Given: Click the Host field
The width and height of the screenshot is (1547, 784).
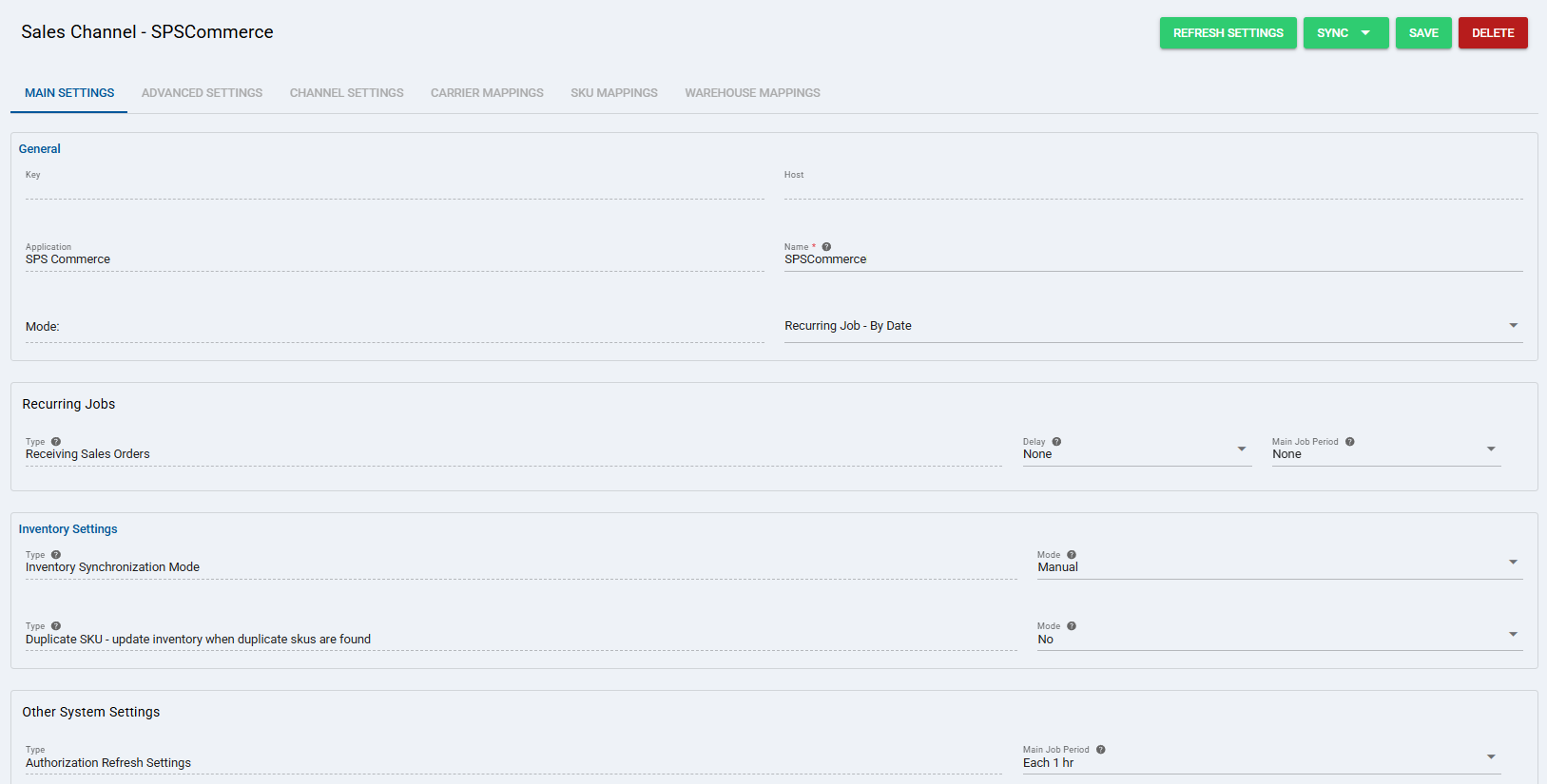Looking at the screenshot, I should tap(1153, 184).
